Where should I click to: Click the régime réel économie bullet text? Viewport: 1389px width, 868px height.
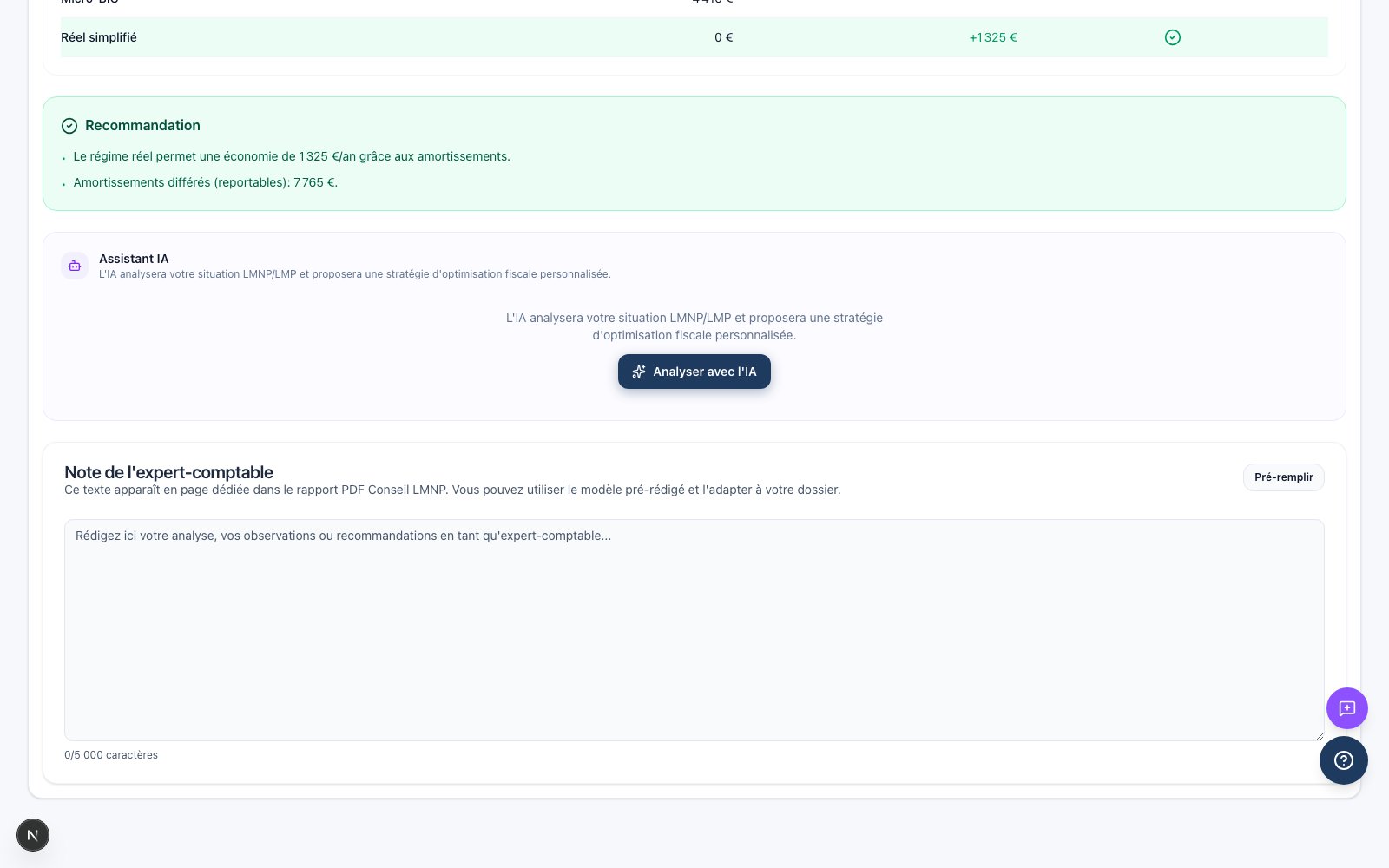coord(292,156)
